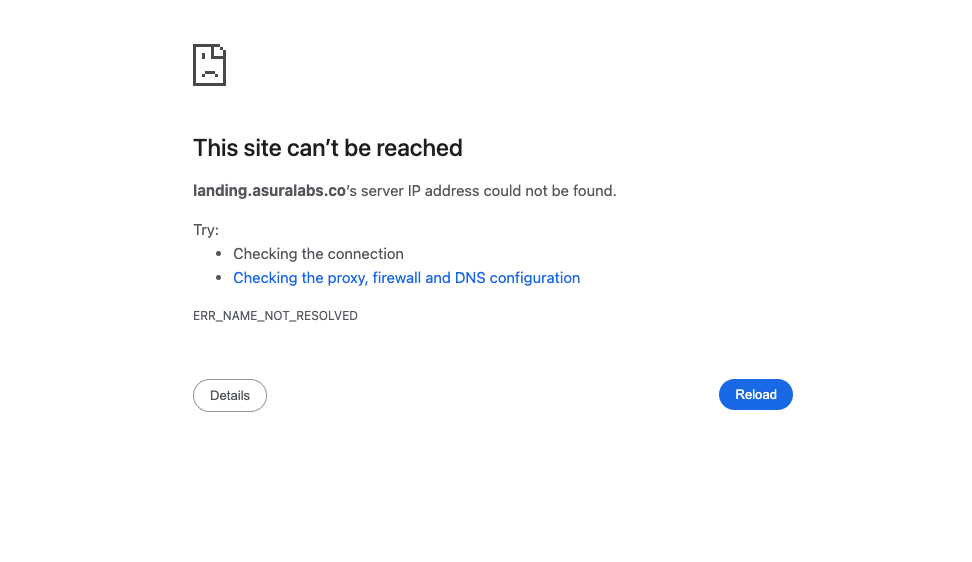Click the word 'firewall' in the blue link
The height and width of the screenshot is (562, 972).
[397, 278]
